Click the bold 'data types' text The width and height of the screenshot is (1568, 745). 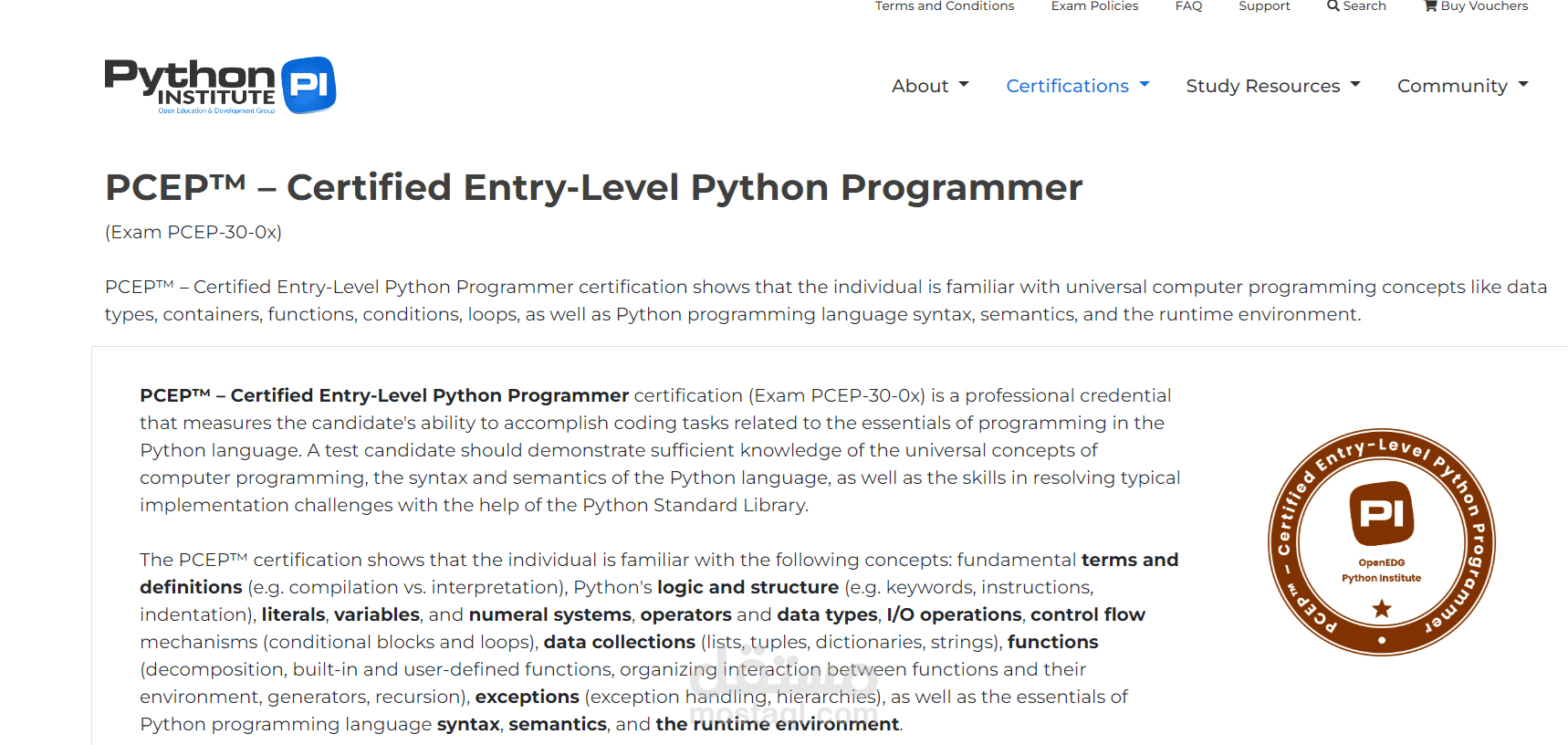point(827,614)
